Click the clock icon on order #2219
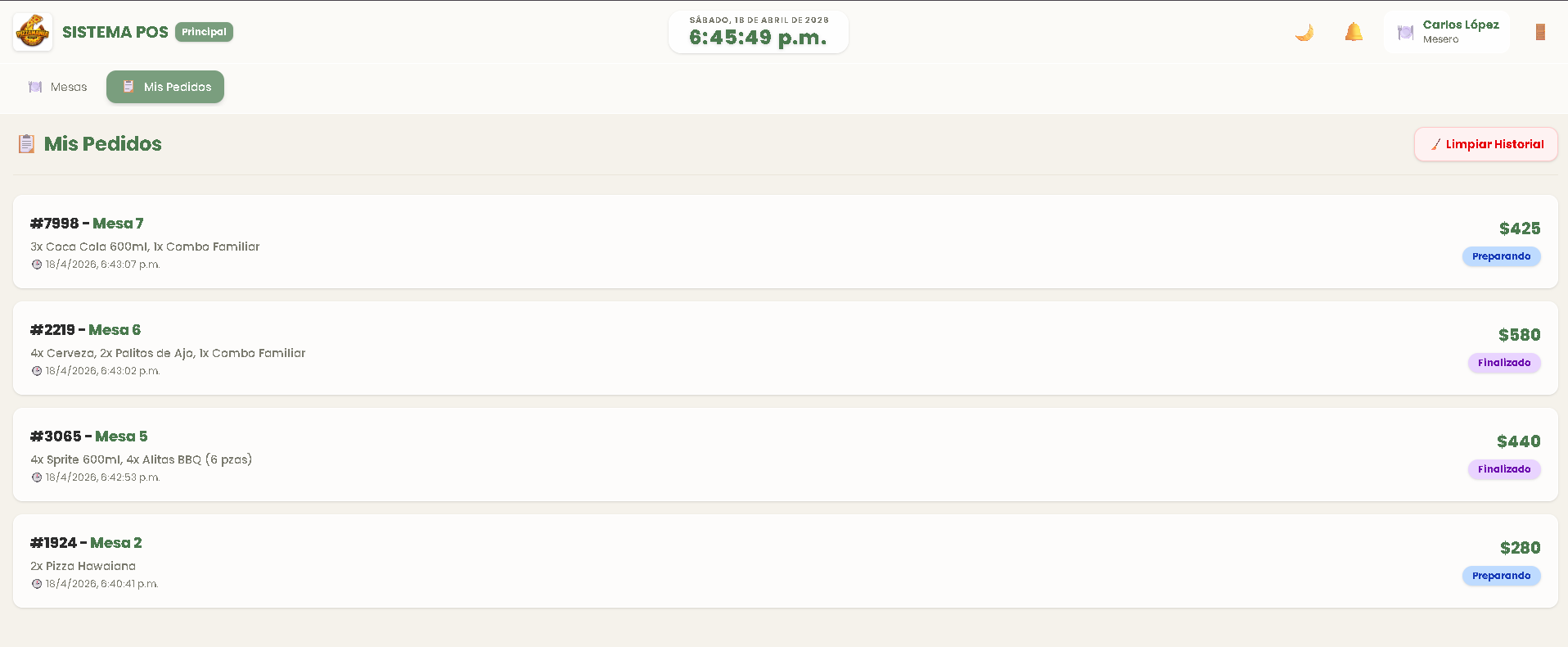The image size is (1568, 647). [x=37, y=371]
